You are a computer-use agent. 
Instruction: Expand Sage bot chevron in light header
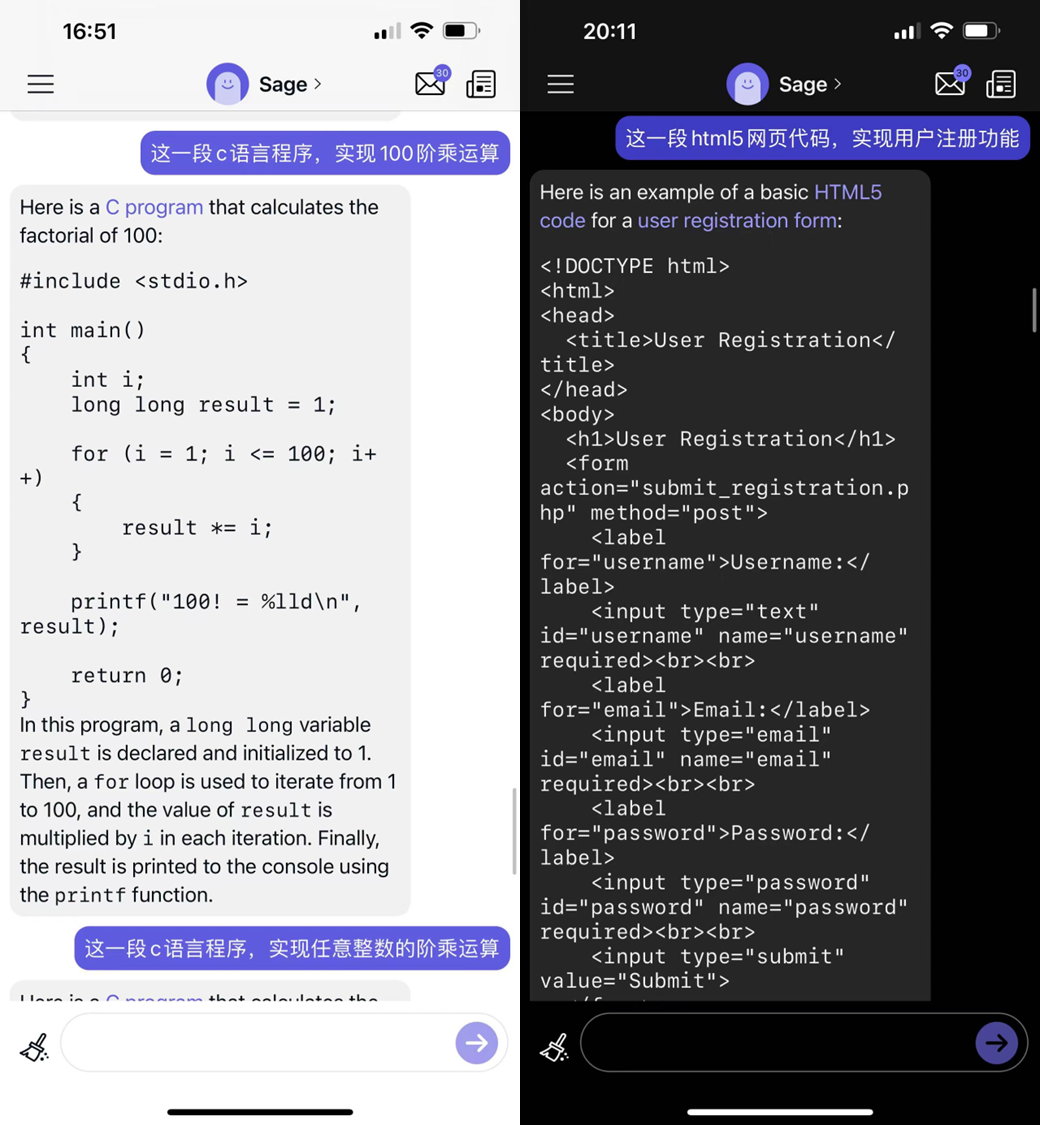click(318, 84)
